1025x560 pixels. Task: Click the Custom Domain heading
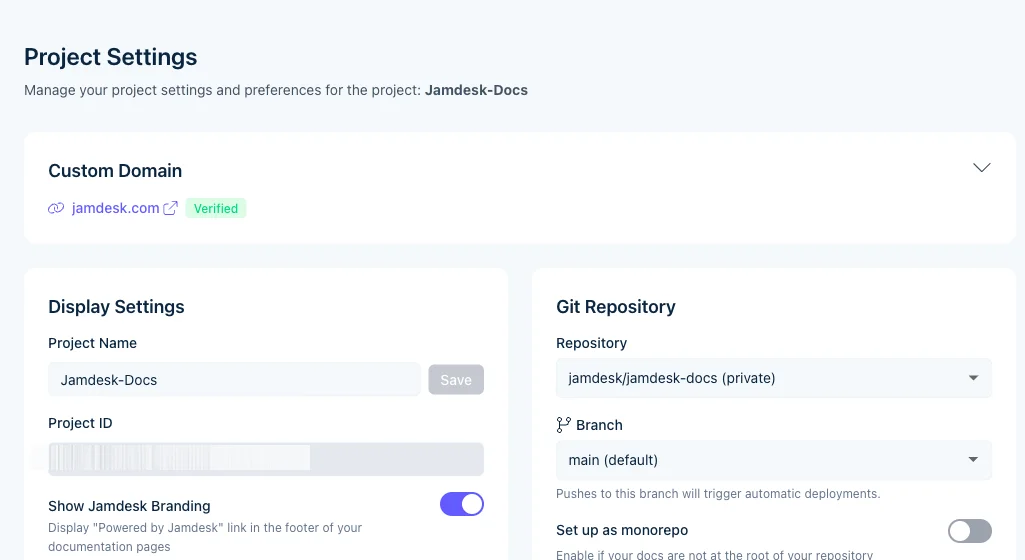[115, 171]
